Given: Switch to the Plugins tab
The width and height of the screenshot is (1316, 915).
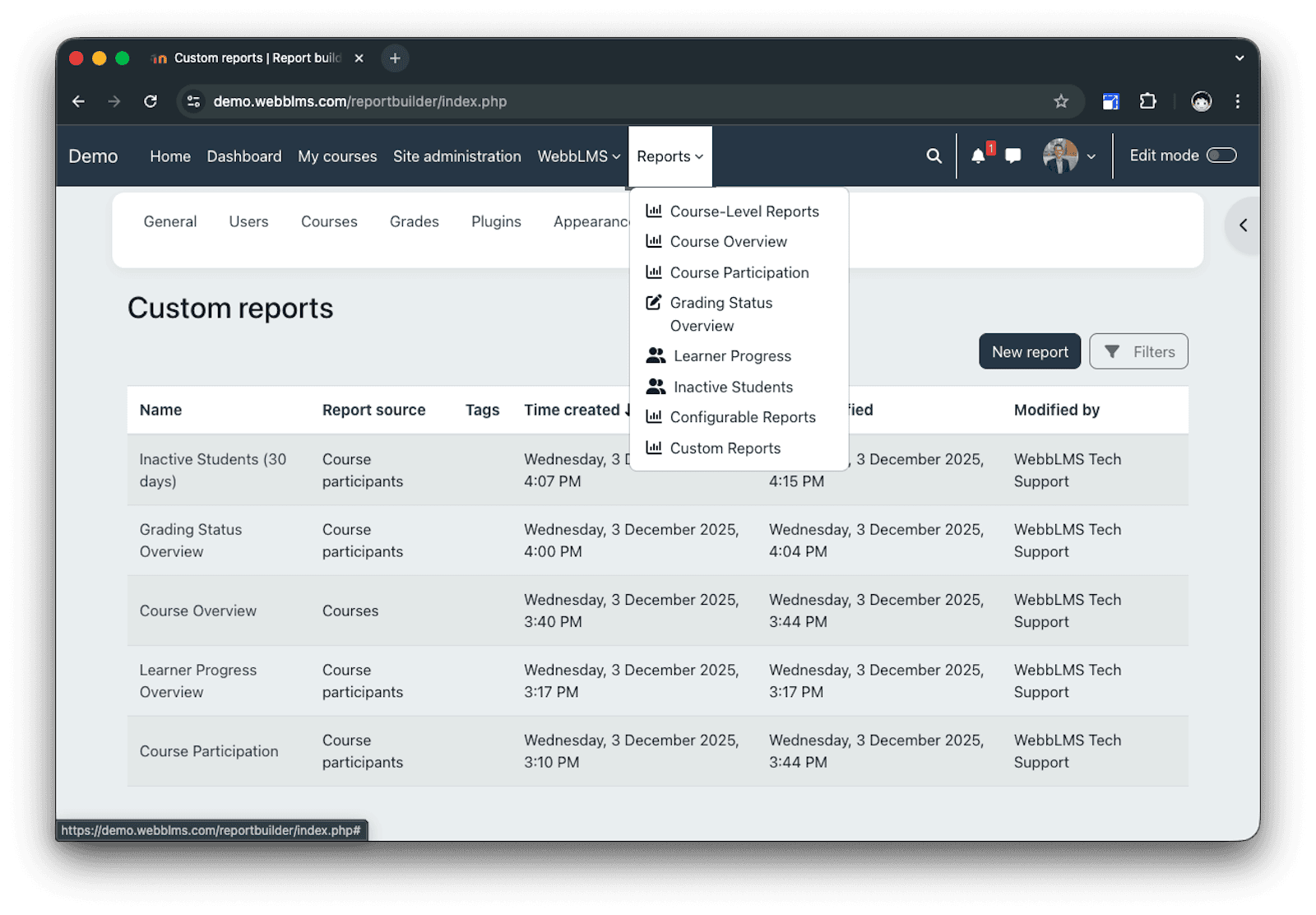Looking at the screenshot, I should tap(496, 221).
